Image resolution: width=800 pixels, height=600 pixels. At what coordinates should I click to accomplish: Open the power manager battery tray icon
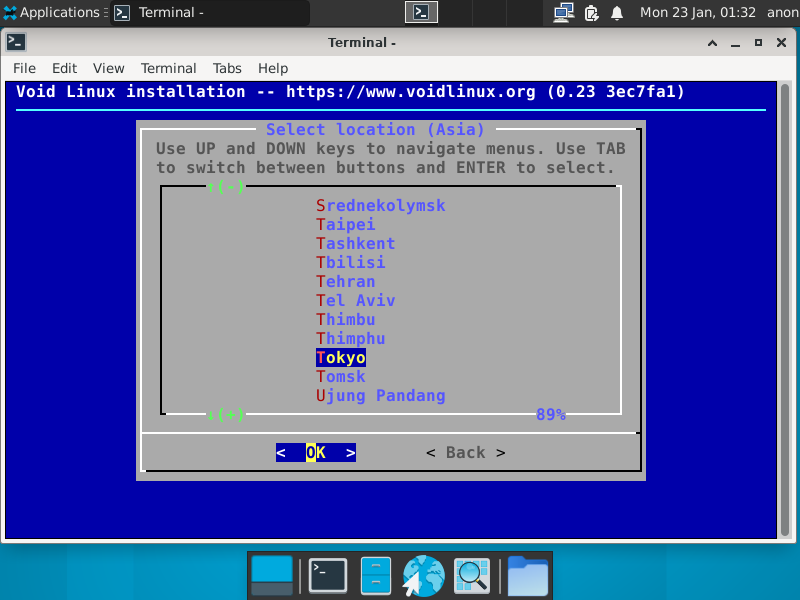point(591,12)
